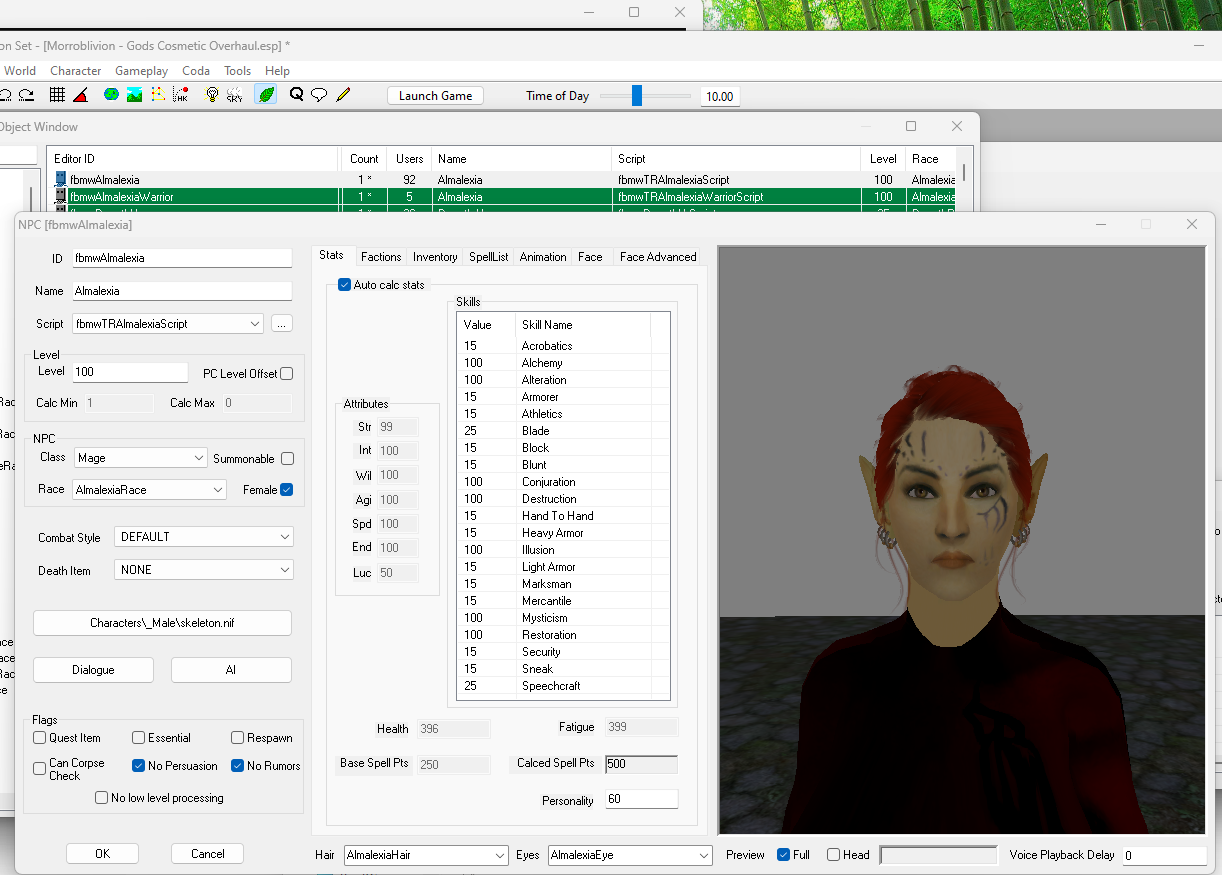
Task: Open the Gameplay menu
Action: tap(141, 71)
